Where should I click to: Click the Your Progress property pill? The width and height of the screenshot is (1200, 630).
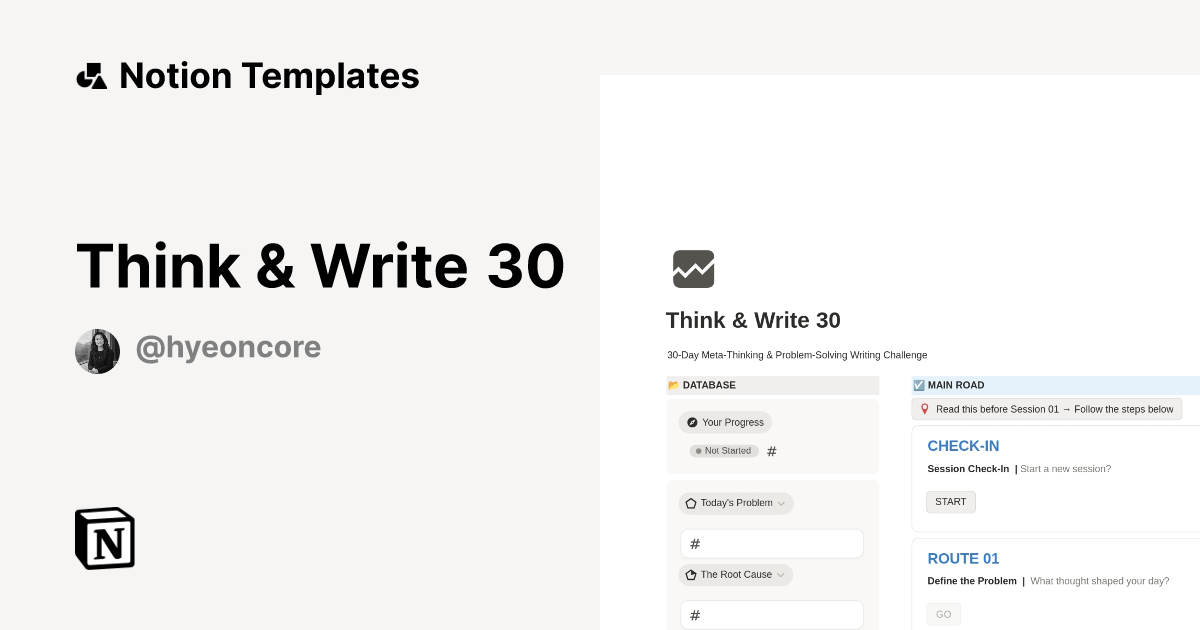725,422
